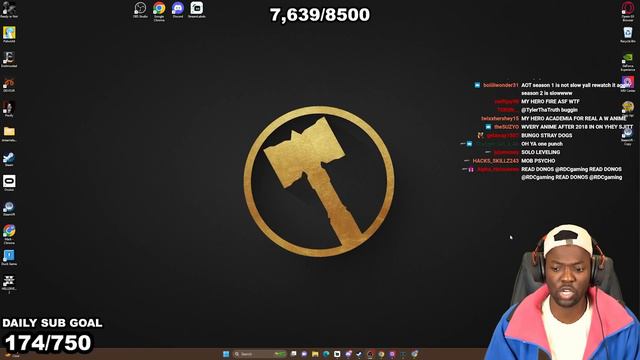Select the Steam desktop shortcut

click(9, 158)
